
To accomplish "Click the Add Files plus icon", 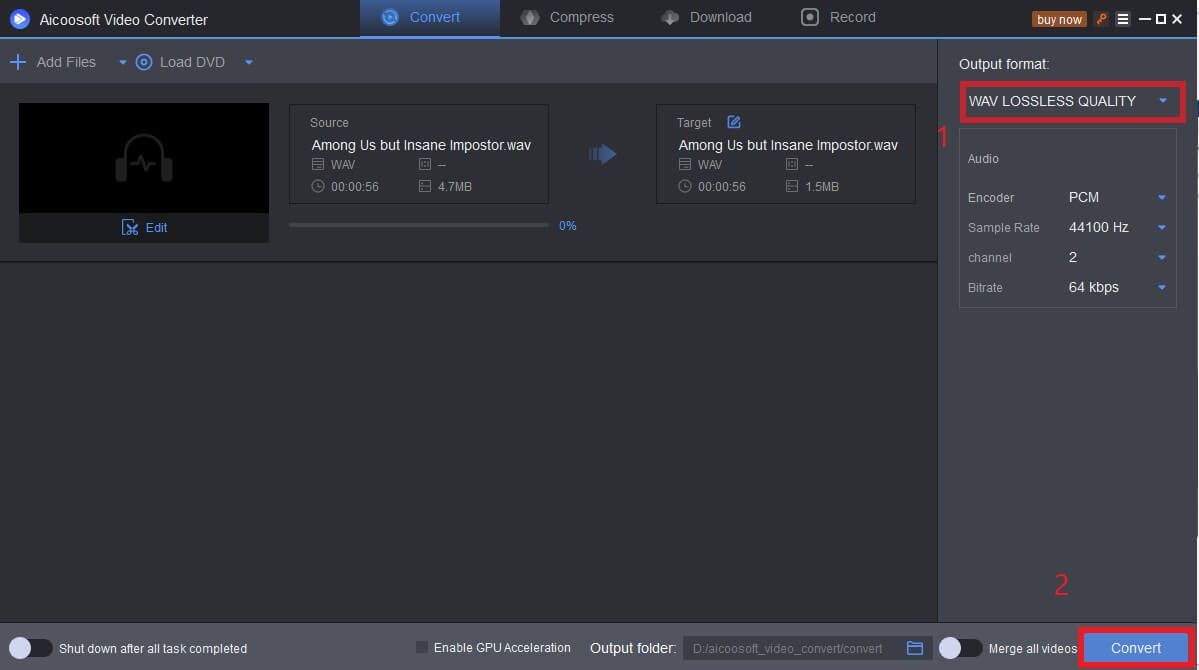I will [17, 62].
